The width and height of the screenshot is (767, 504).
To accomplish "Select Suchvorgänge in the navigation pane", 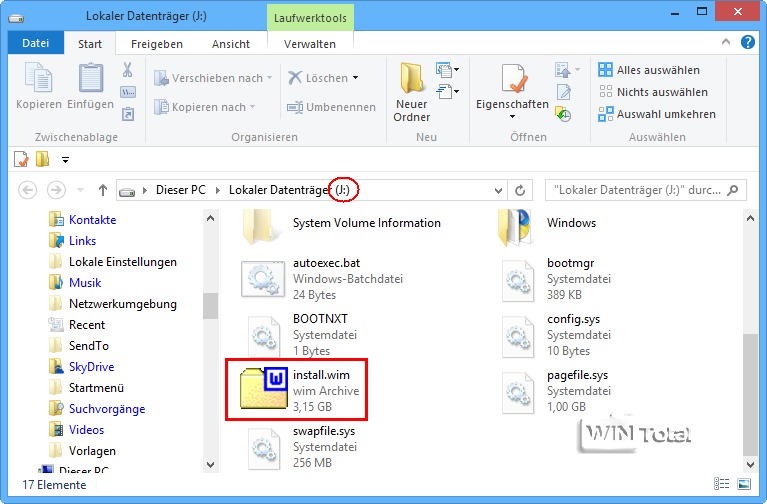I will [97, 409].
